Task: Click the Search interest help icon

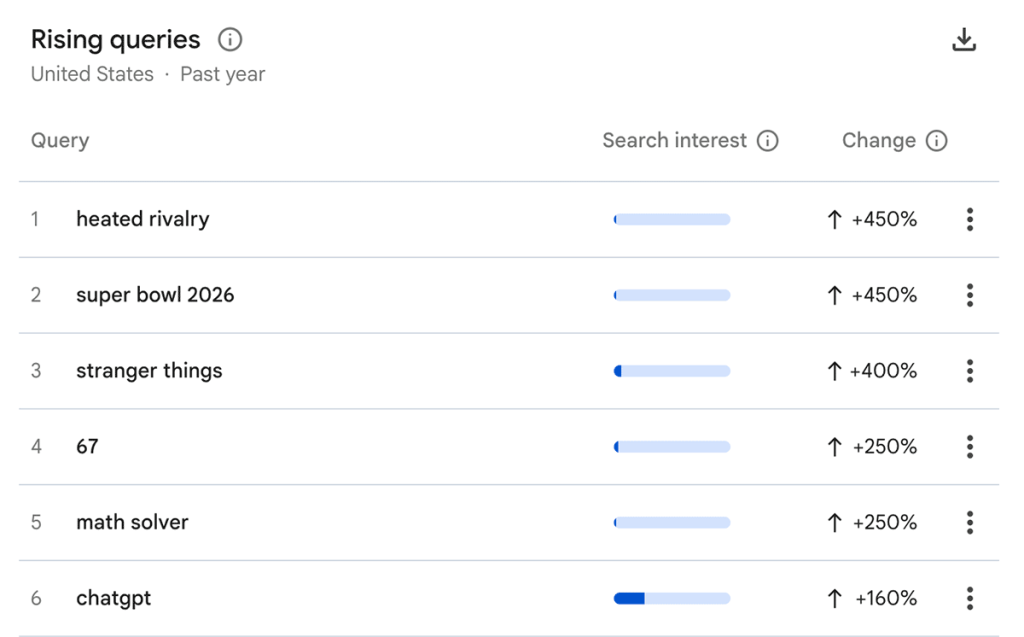Action: pos(767,141)
